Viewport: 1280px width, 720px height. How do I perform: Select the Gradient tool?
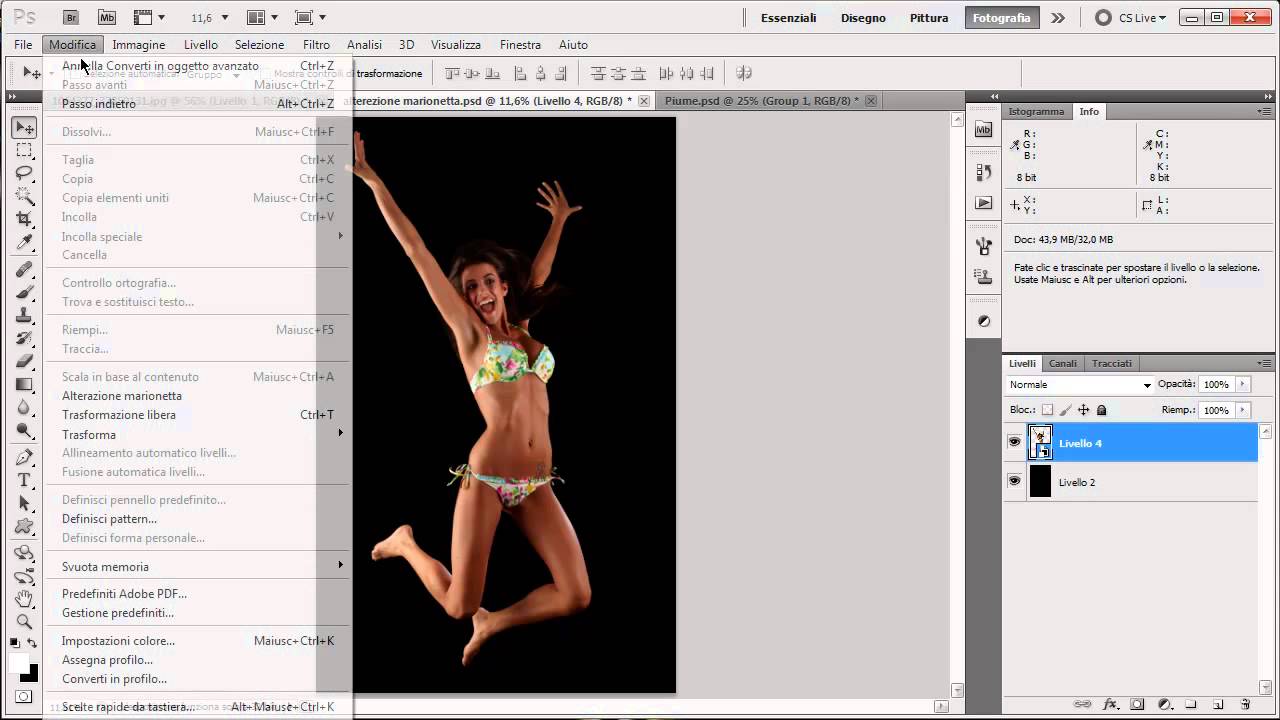(x=25, y=384)
